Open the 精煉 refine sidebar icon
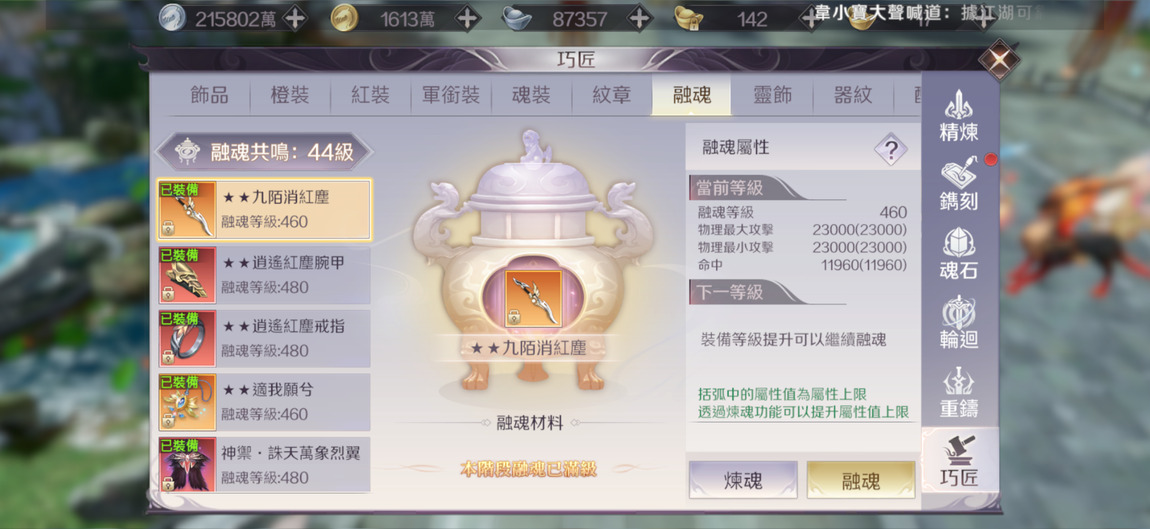This screenshot has height=529, width=1150. point(959,116)
